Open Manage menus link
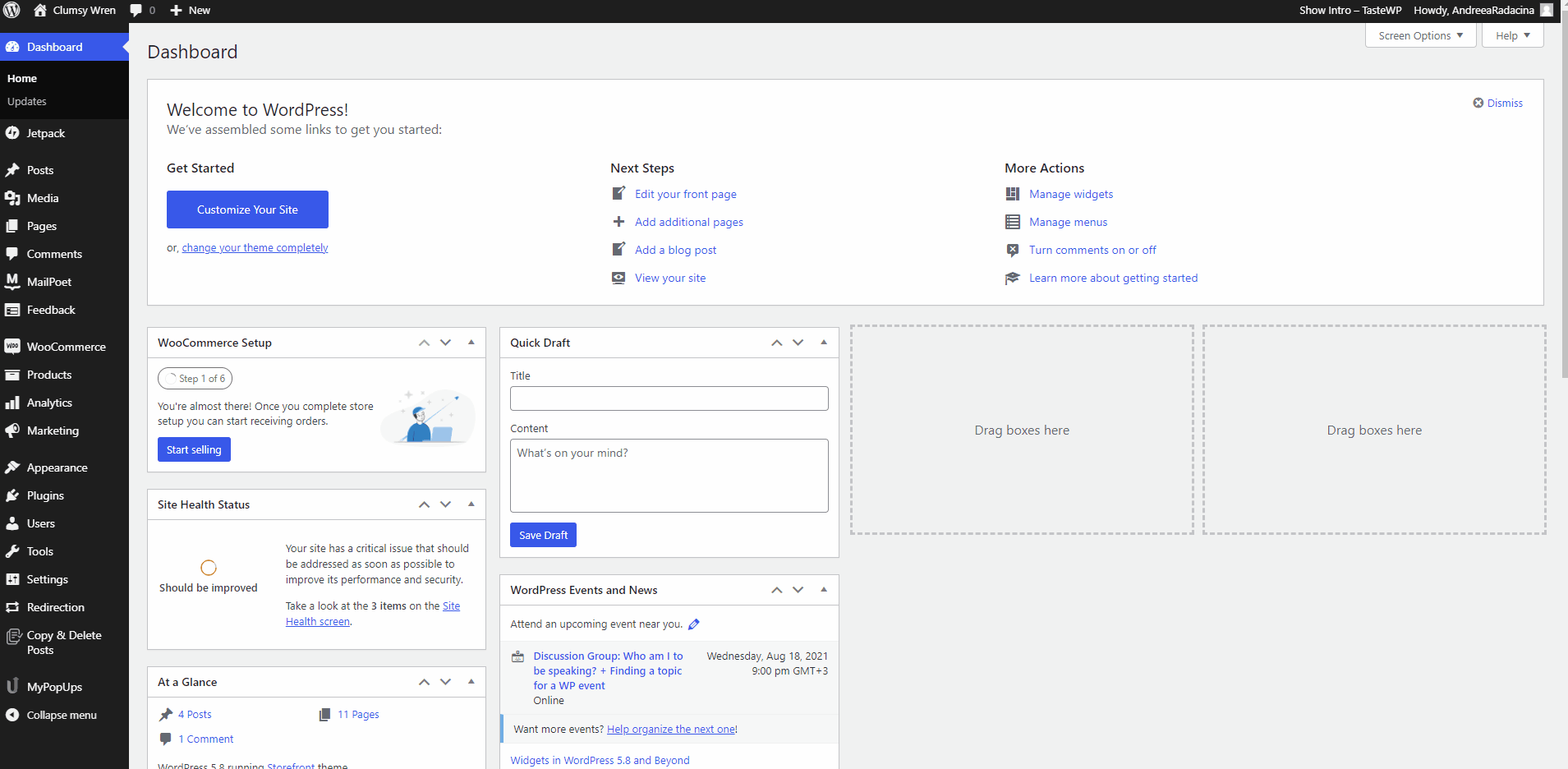This screenshot has height=769, width=1568. [x=1068, y=223]
